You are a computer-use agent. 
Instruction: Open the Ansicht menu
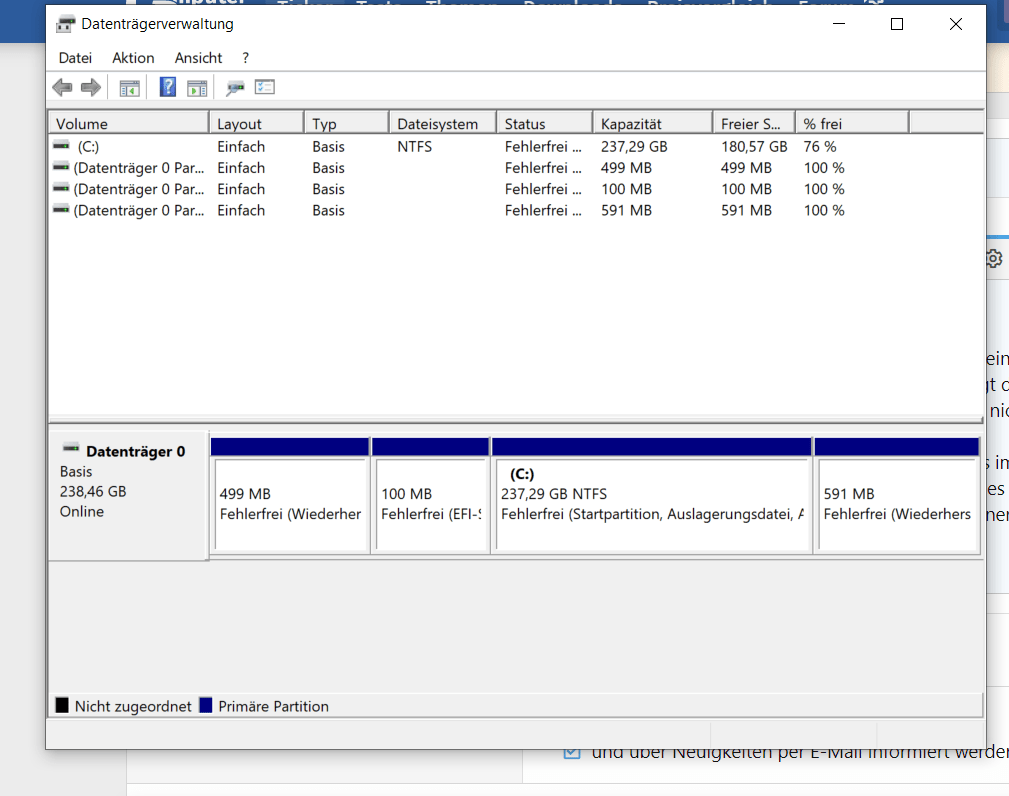click(198, 58)
